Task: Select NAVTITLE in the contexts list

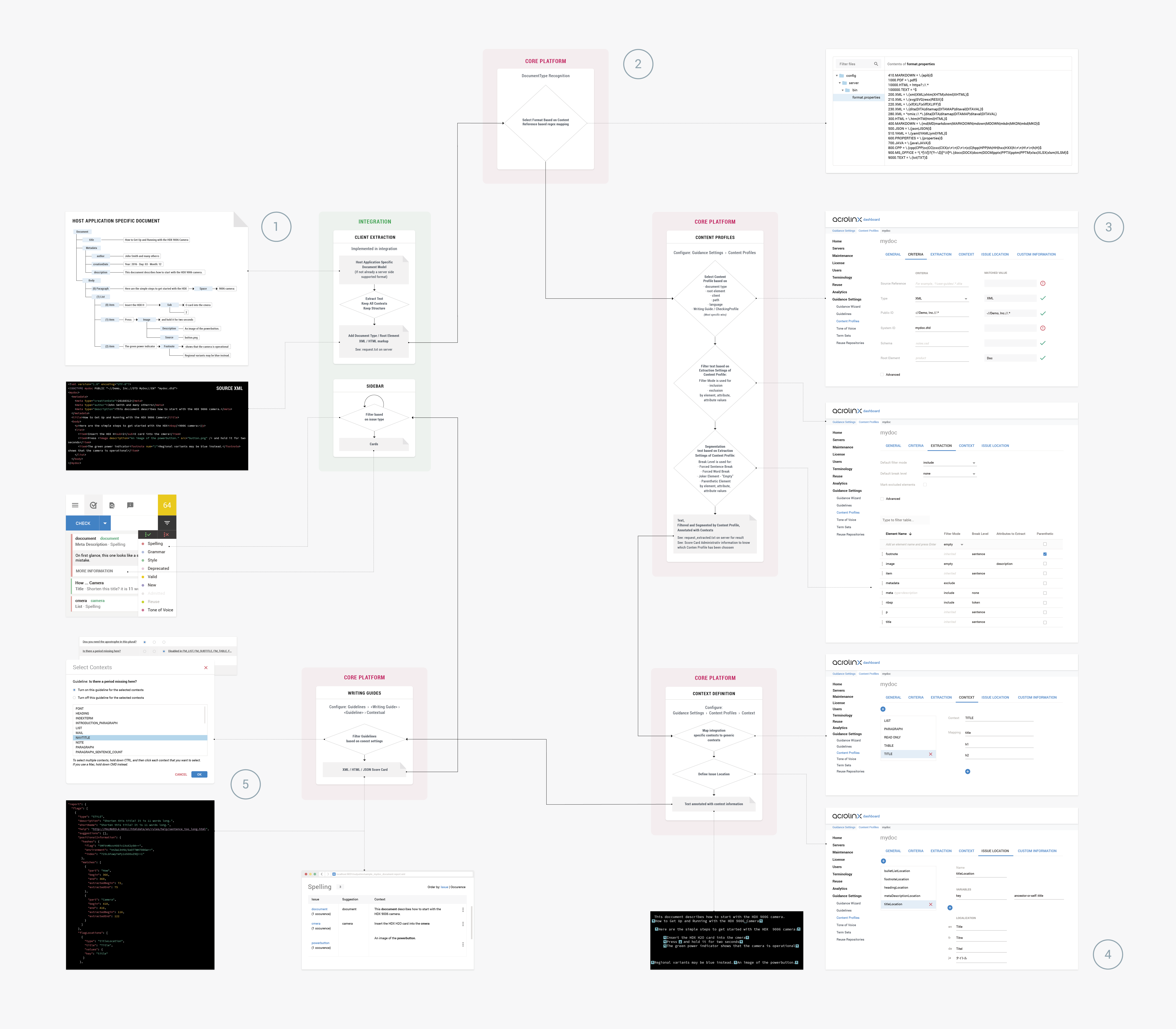Action: [140, 738]
